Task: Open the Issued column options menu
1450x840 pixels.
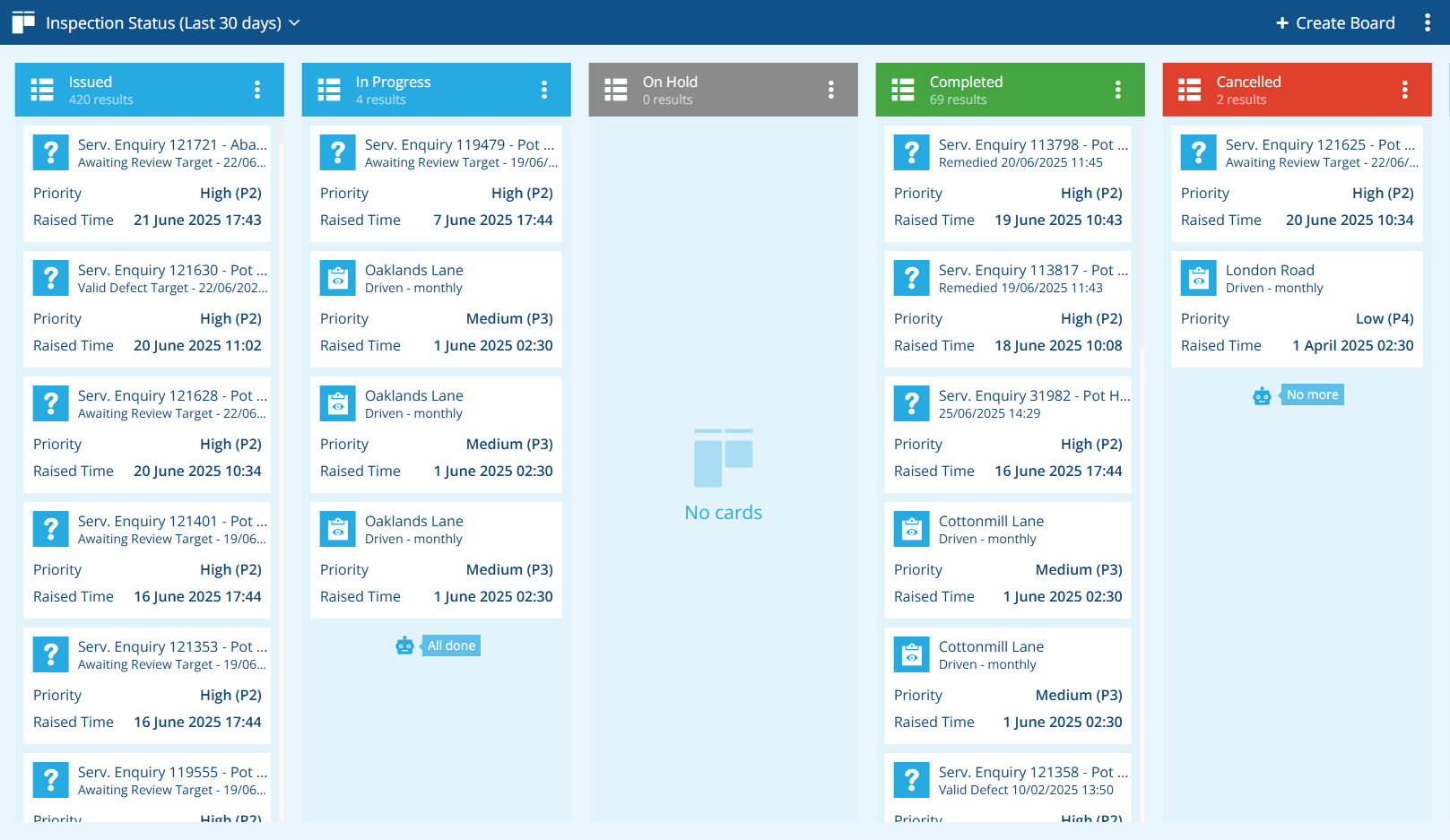Action: coord(257,90)
